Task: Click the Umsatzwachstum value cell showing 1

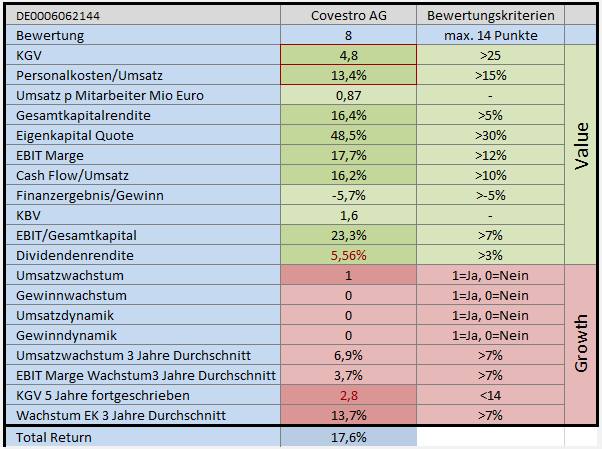Action: pyautogui.click(x=348, y=275)
